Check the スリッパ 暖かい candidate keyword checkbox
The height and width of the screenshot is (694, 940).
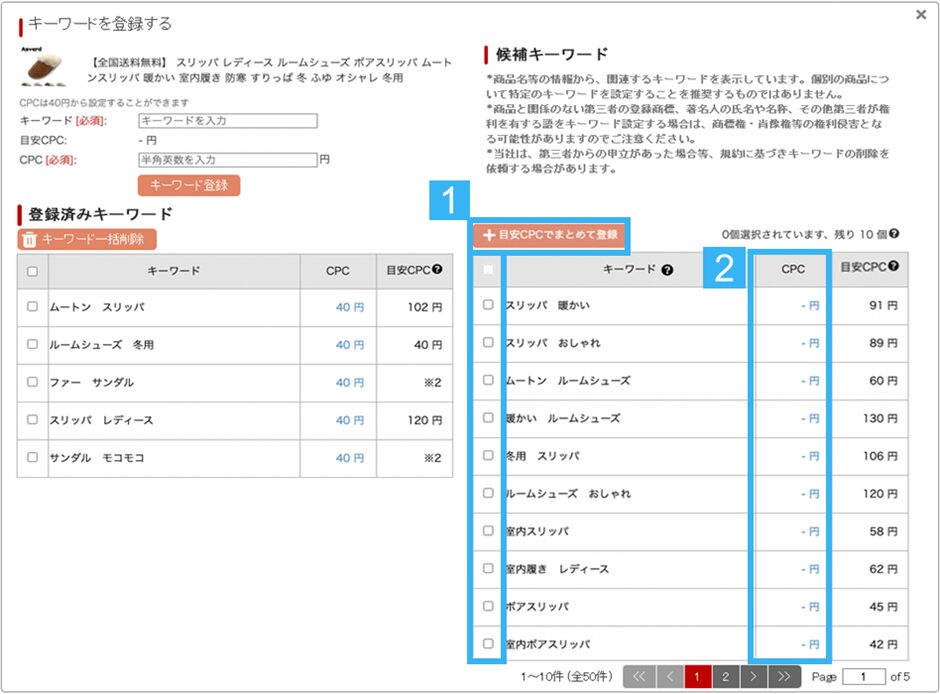(x=488, y=305)
